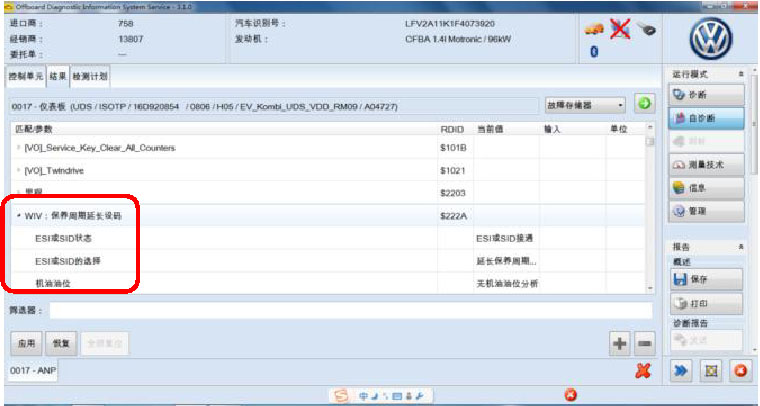
Task: Select the 机油油位 row
Action: pyautogui.click(x=328, y=283)
